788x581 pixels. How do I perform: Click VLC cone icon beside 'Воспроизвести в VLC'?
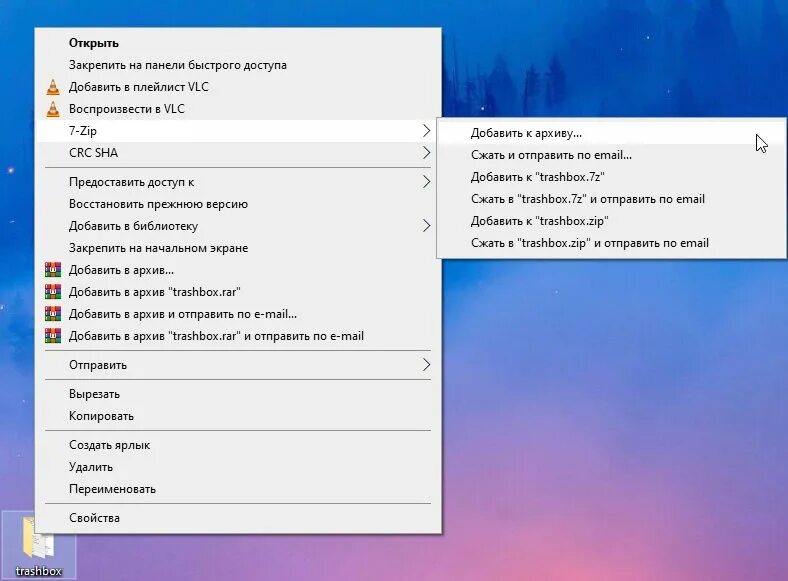coord(53,109)
